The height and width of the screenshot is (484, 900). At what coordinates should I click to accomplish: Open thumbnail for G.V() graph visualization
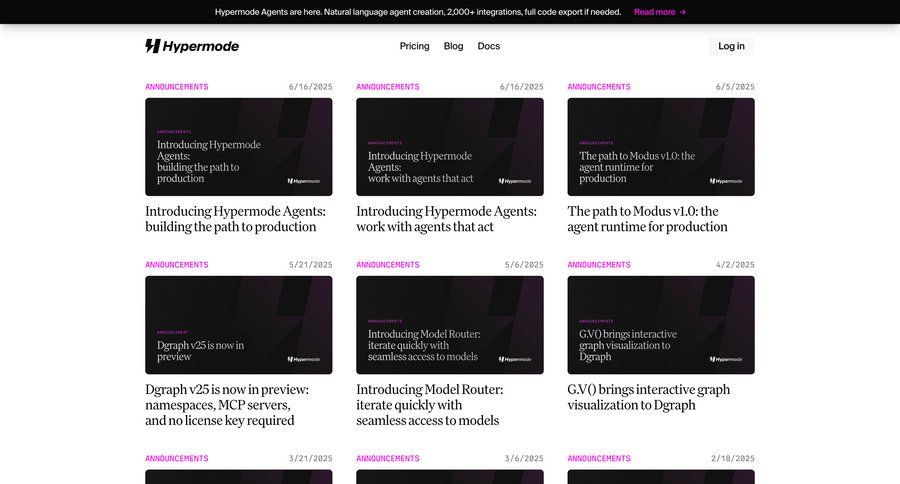click(x=661, y=325)
